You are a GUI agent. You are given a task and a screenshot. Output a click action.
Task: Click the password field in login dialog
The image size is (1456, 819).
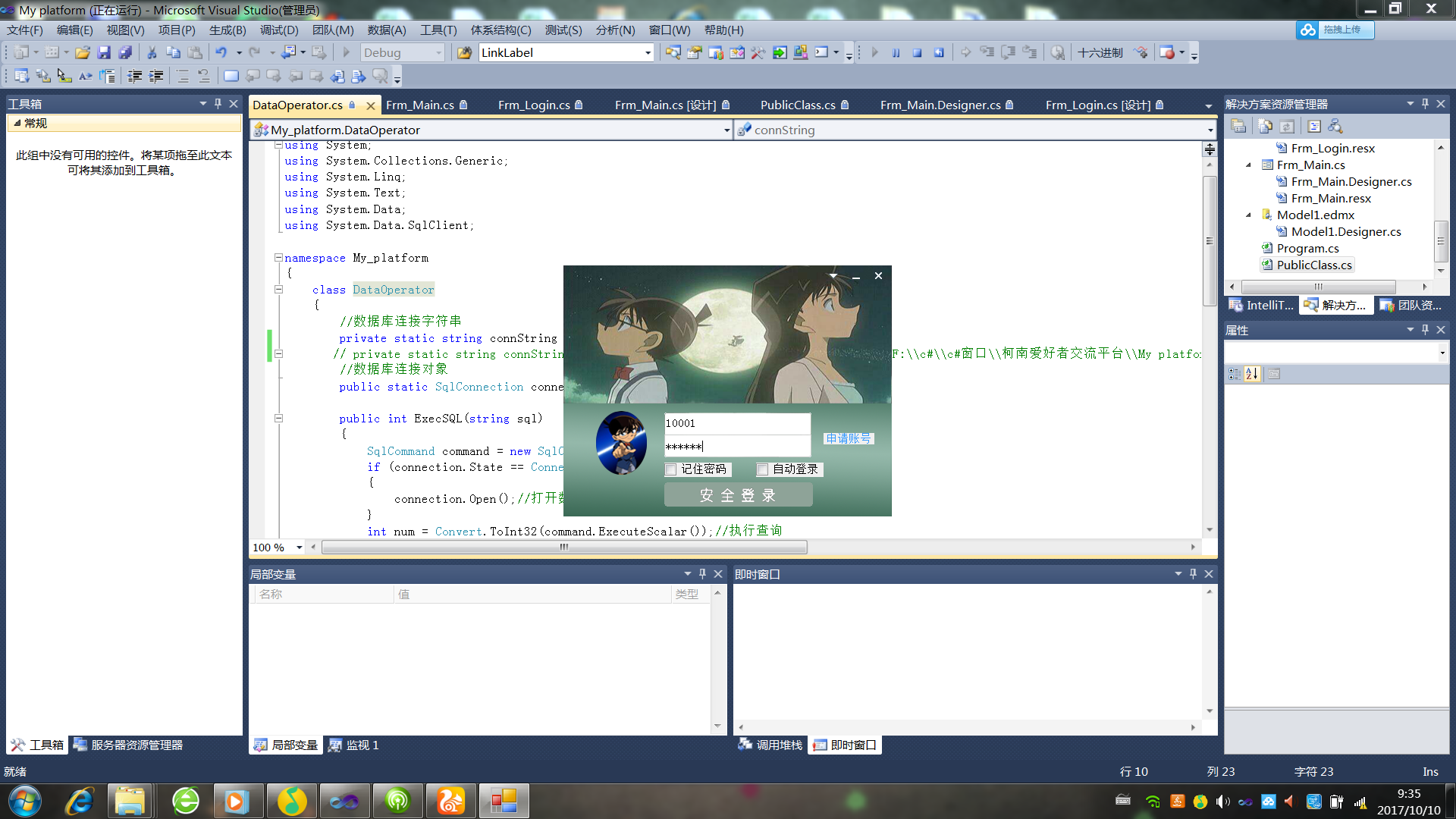(737, 447)
